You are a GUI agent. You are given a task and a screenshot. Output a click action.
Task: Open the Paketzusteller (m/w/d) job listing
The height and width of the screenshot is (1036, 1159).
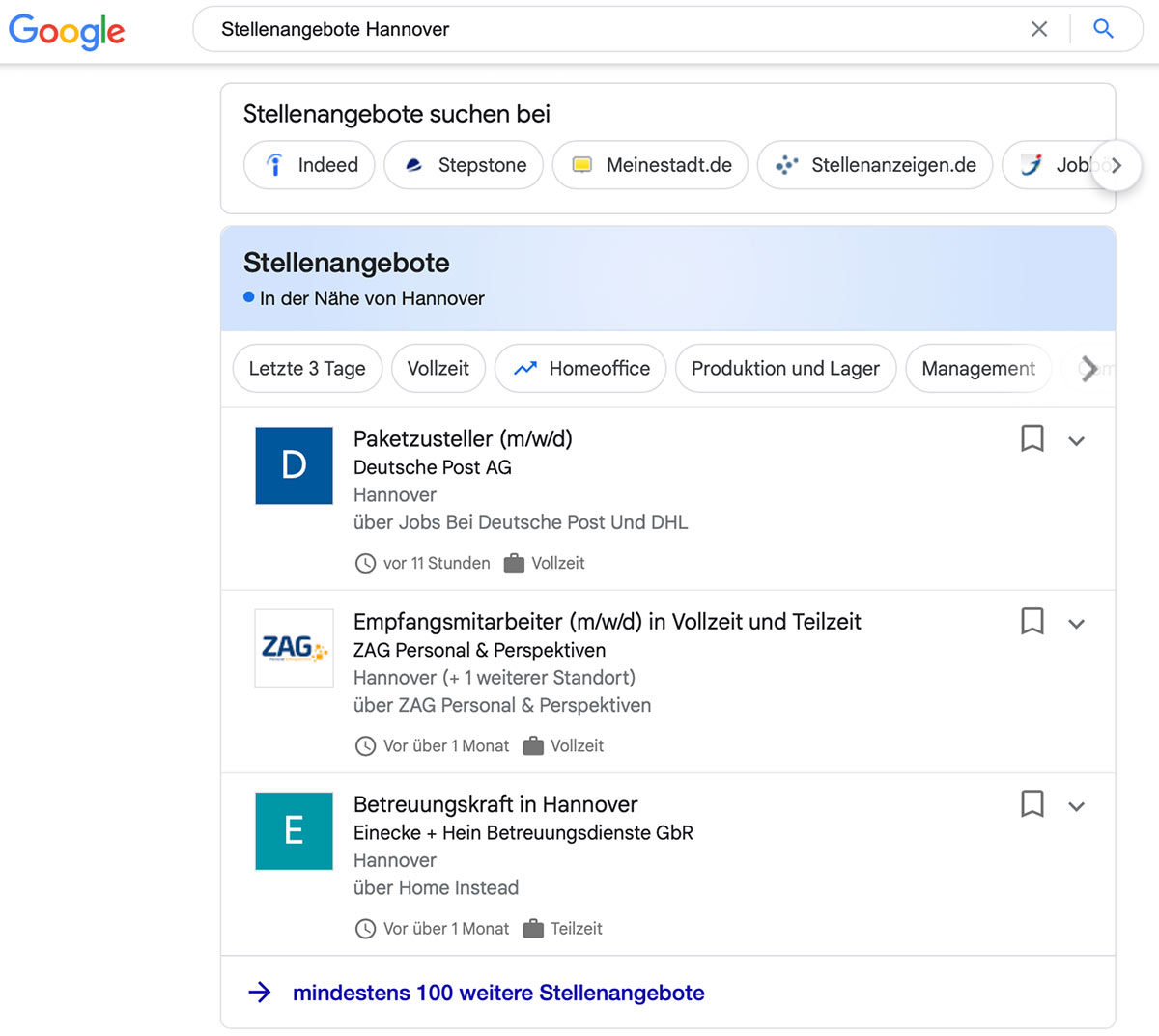tap(463, 438)
